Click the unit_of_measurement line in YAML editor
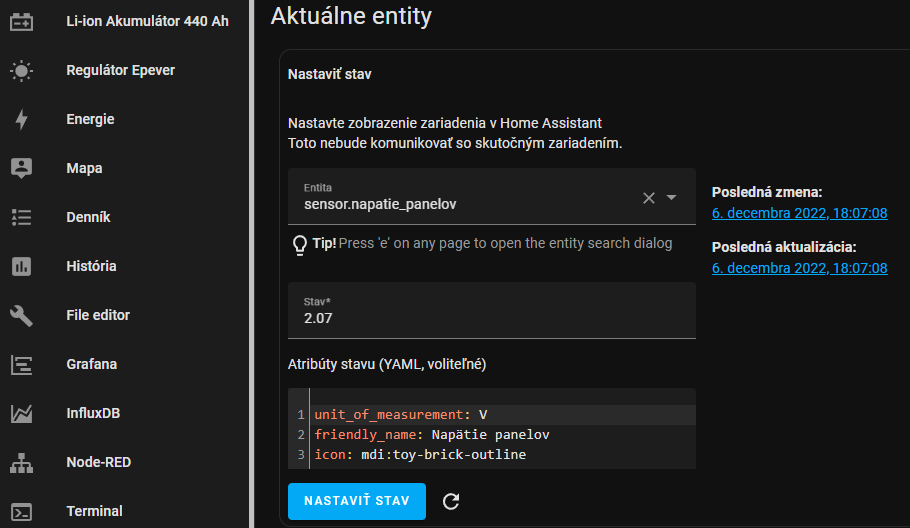 [x=400, y=414]
